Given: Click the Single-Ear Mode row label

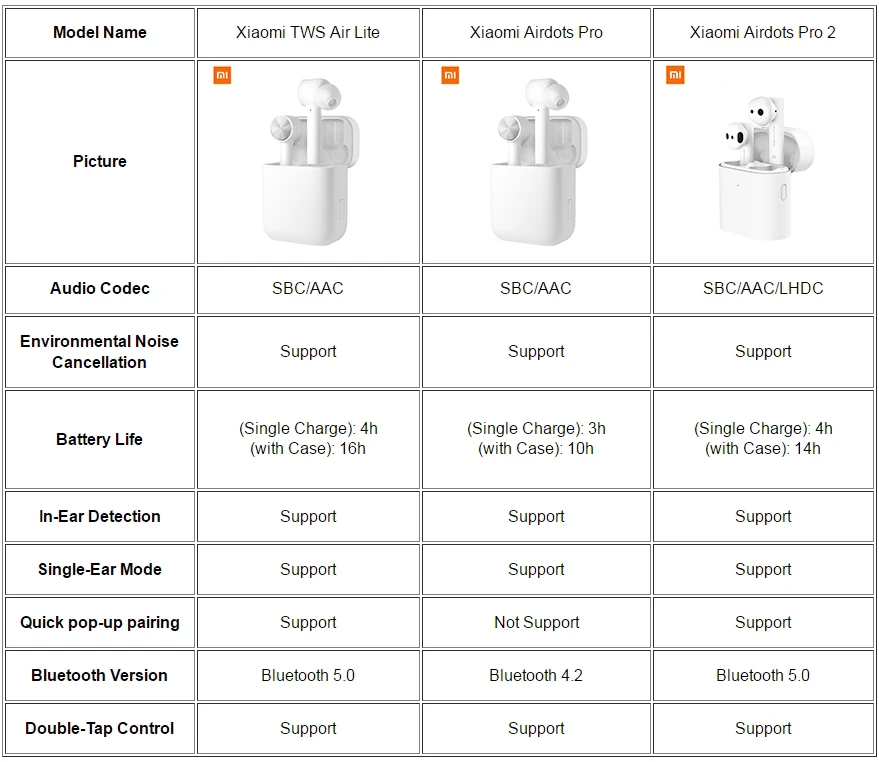Looking at the screenshot, I should pos(100,569).
